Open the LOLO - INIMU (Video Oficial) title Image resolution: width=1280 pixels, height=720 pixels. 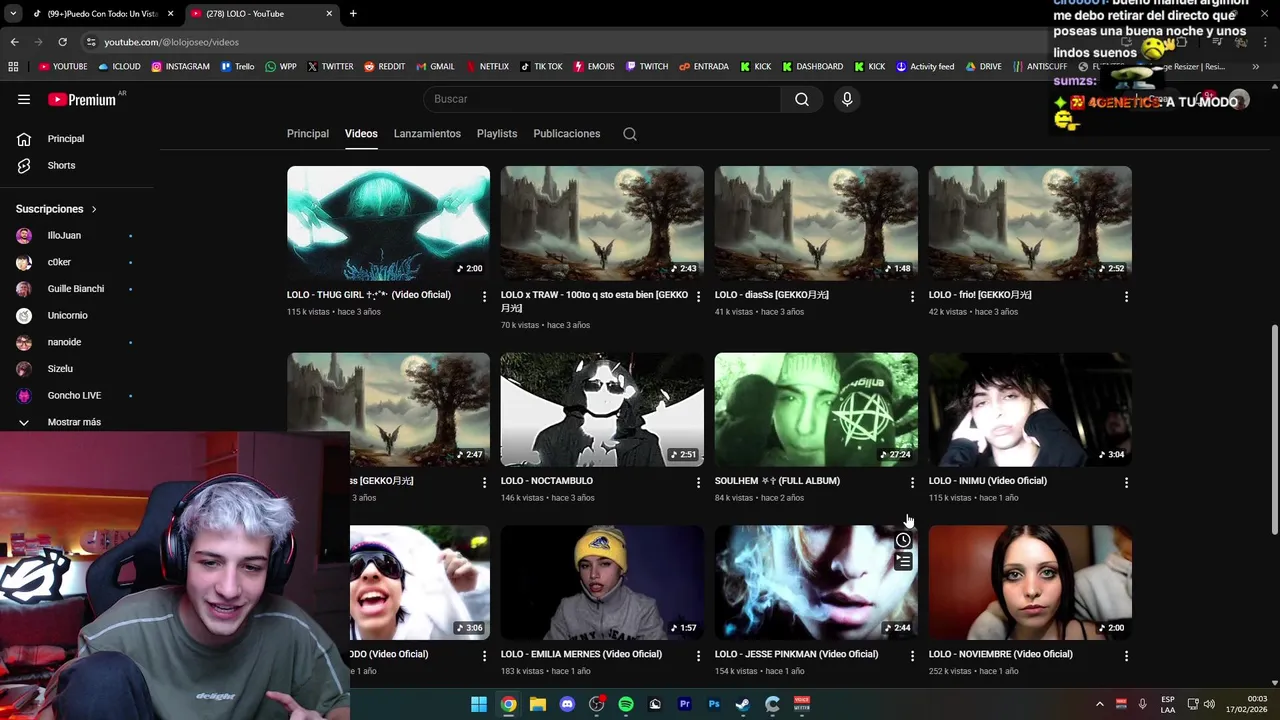987,481
